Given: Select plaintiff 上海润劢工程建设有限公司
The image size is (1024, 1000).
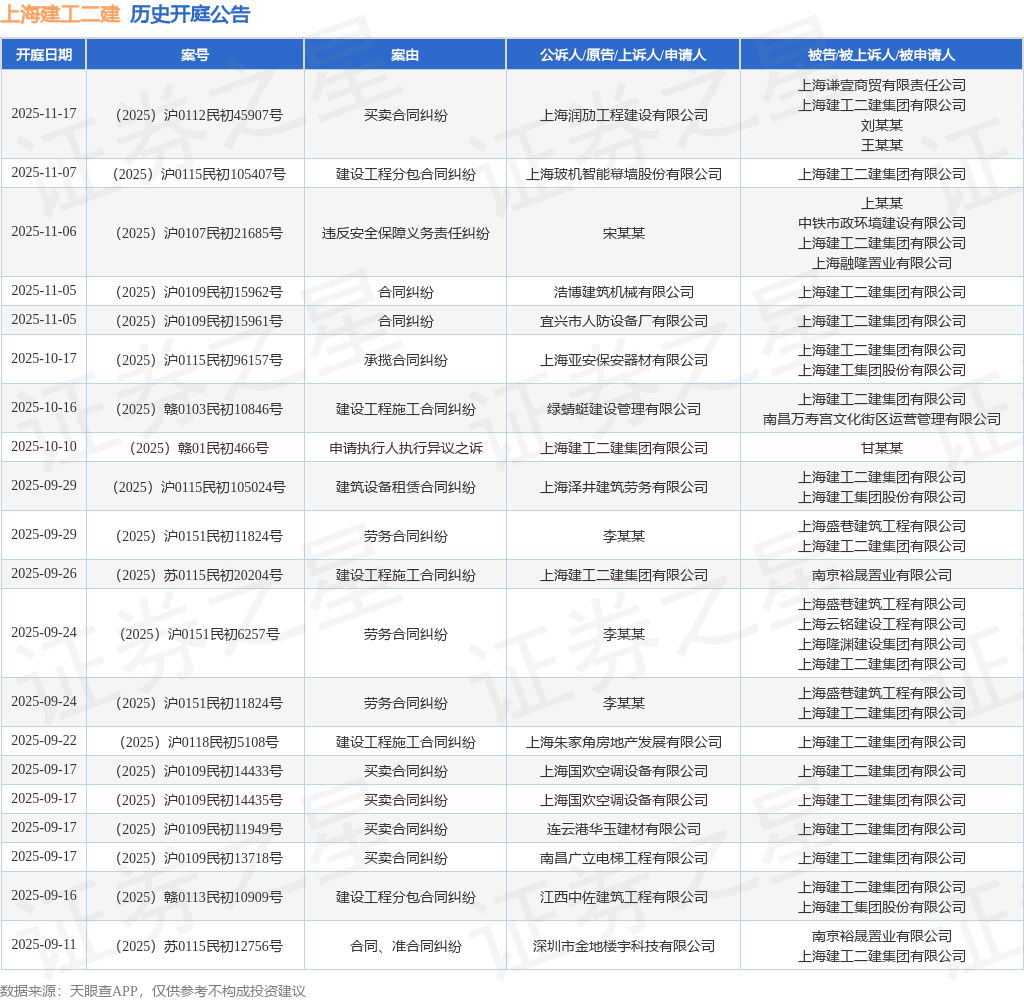Looking at the screenshot, I should 624,115.
